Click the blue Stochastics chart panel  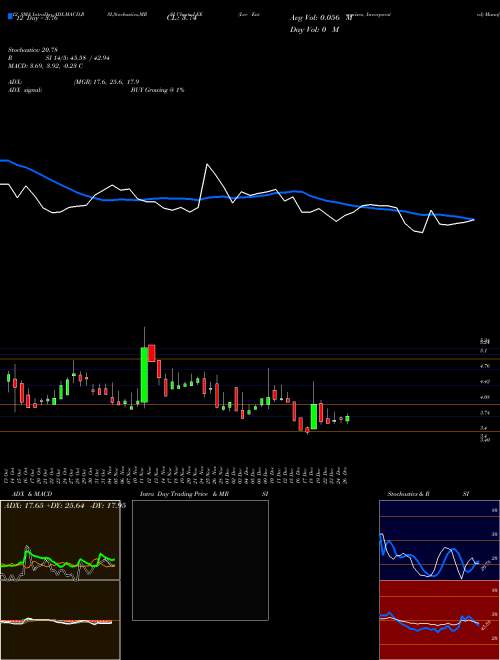click(439, 540)
